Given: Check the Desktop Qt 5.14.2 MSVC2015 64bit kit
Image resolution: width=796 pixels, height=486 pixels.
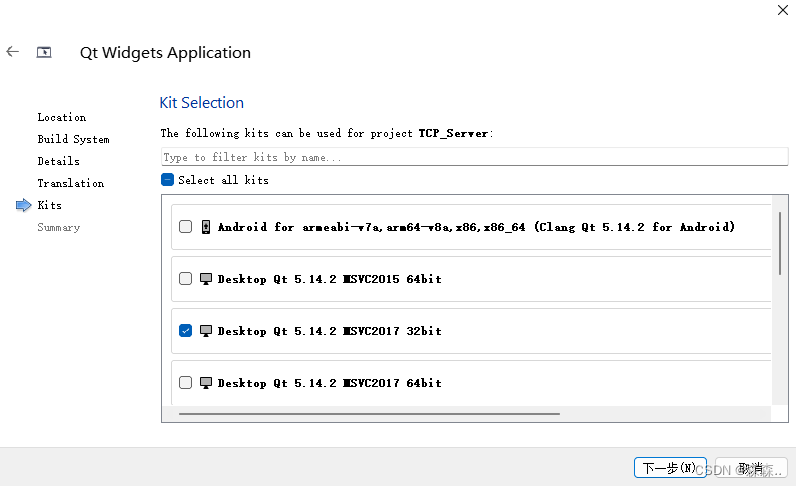Looking at the screenshot, I should (x=185, y=279).
